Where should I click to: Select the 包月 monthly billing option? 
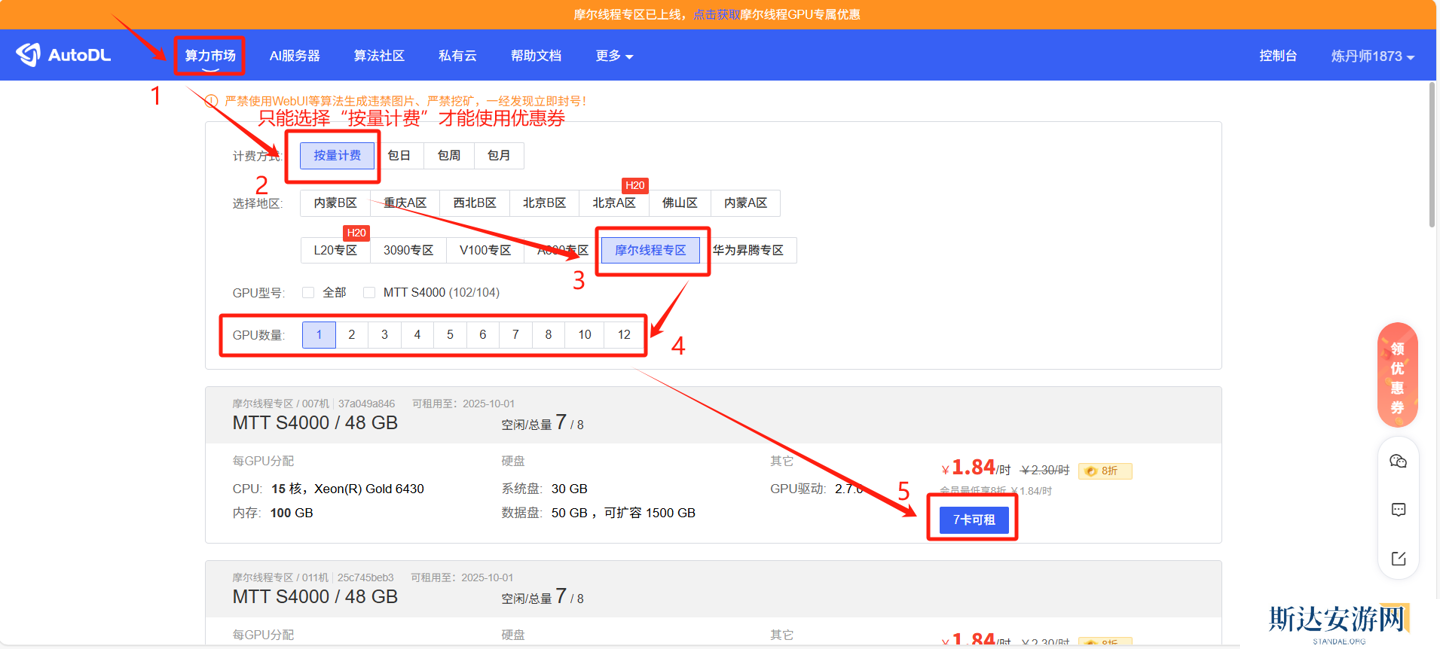[499, 156]
